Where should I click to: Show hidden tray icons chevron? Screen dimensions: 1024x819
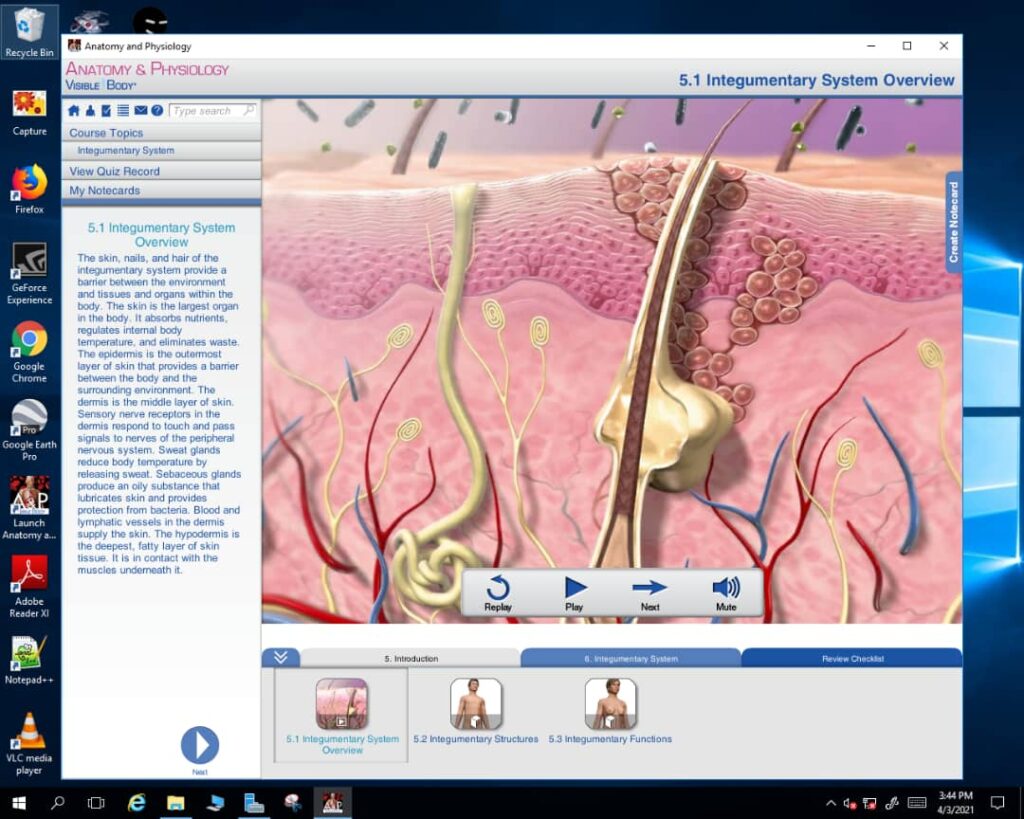tap(831, 803)
